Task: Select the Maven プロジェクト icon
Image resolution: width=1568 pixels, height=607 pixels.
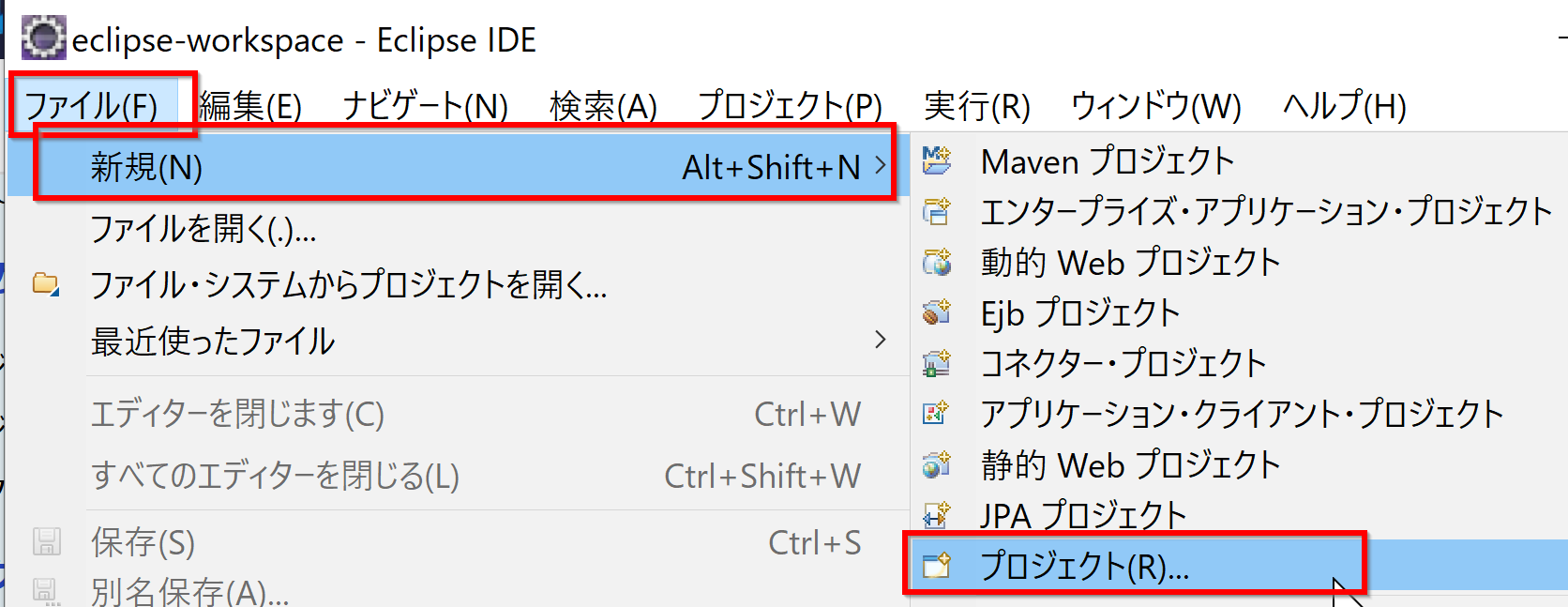Action: [x=936, y=160]
